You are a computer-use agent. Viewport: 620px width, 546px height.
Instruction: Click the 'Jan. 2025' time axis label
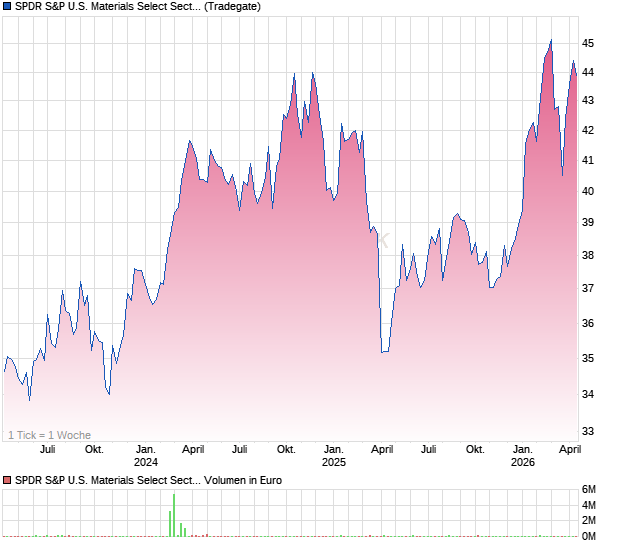point(334,456)
